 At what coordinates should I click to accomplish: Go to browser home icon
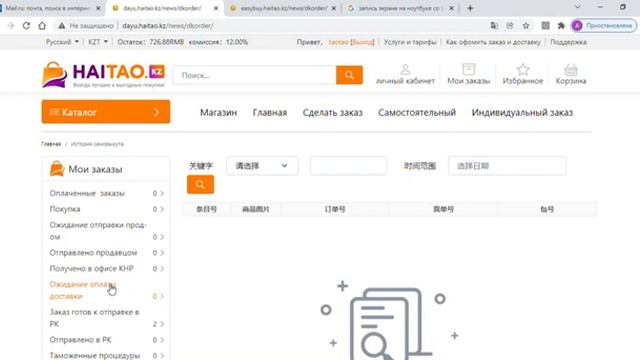pyautogui.click(x=42, y=25)
